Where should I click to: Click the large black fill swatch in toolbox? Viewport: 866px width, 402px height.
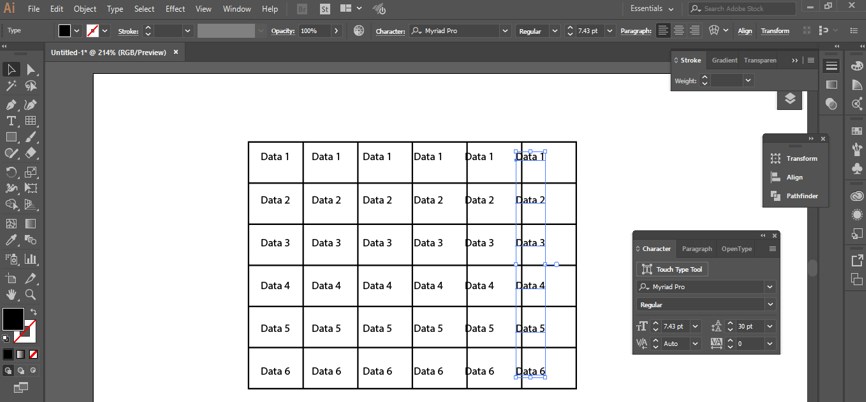(13, 319)
